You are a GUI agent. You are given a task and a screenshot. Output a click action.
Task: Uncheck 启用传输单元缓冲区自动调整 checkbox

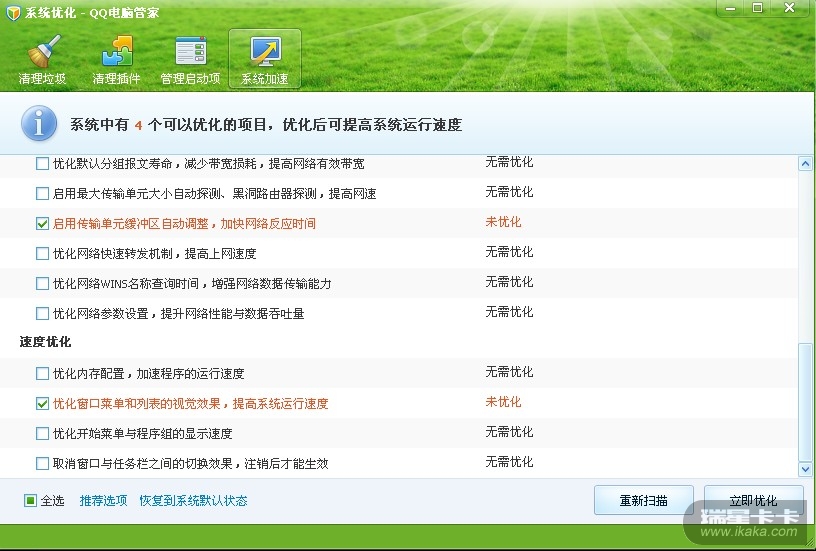42,224
